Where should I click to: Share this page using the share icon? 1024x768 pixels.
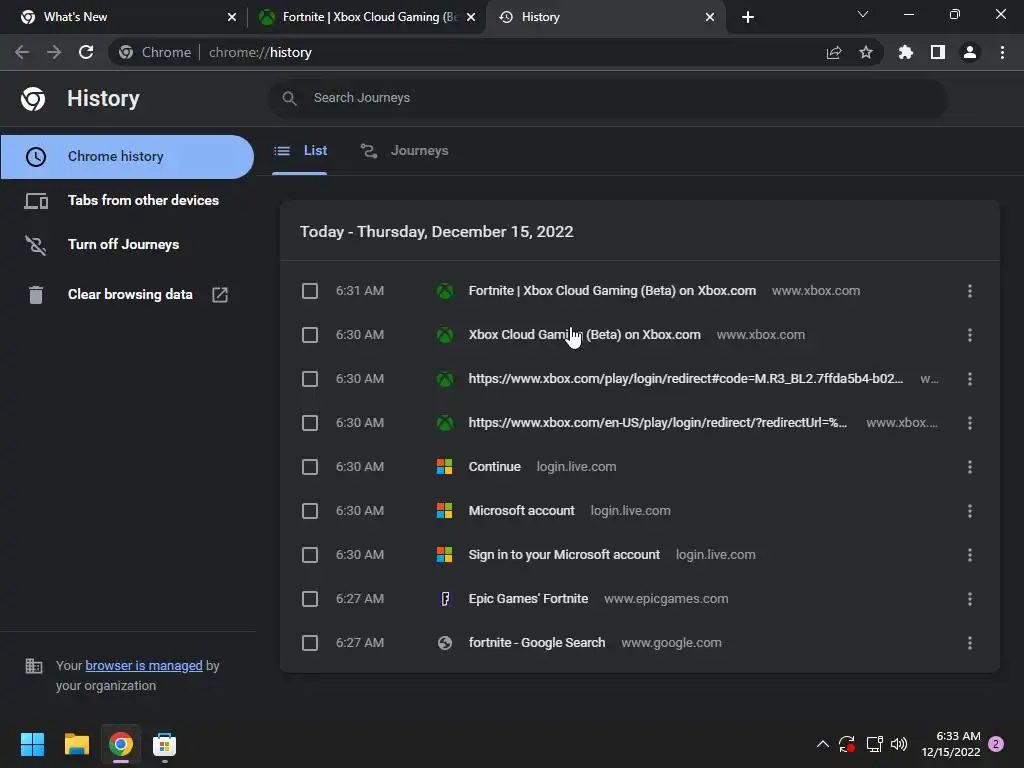pyautogui.click(x=834, y=52)
